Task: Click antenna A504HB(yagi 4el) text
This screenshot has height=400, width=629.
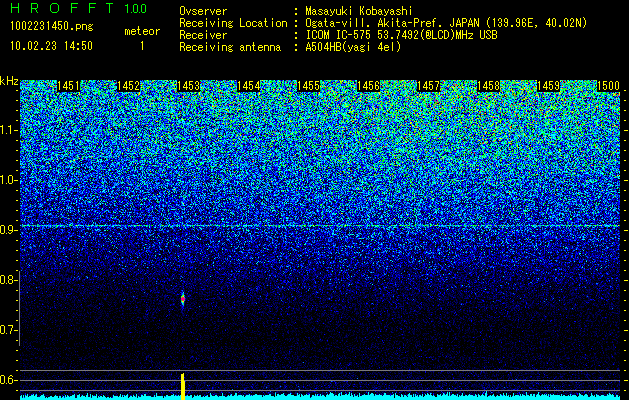Action: 353,47
